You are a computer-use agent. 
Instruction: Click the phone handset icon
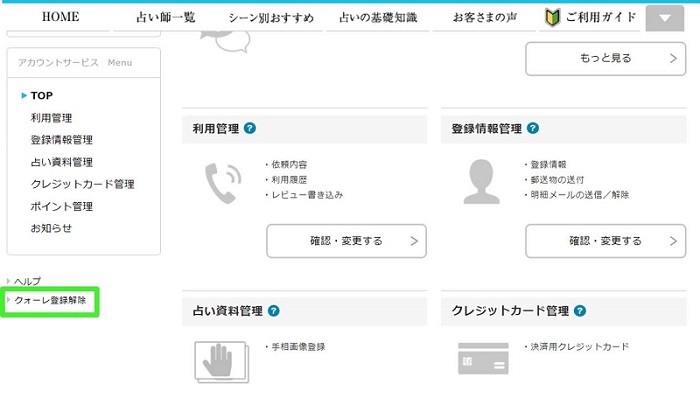point(223,183)
